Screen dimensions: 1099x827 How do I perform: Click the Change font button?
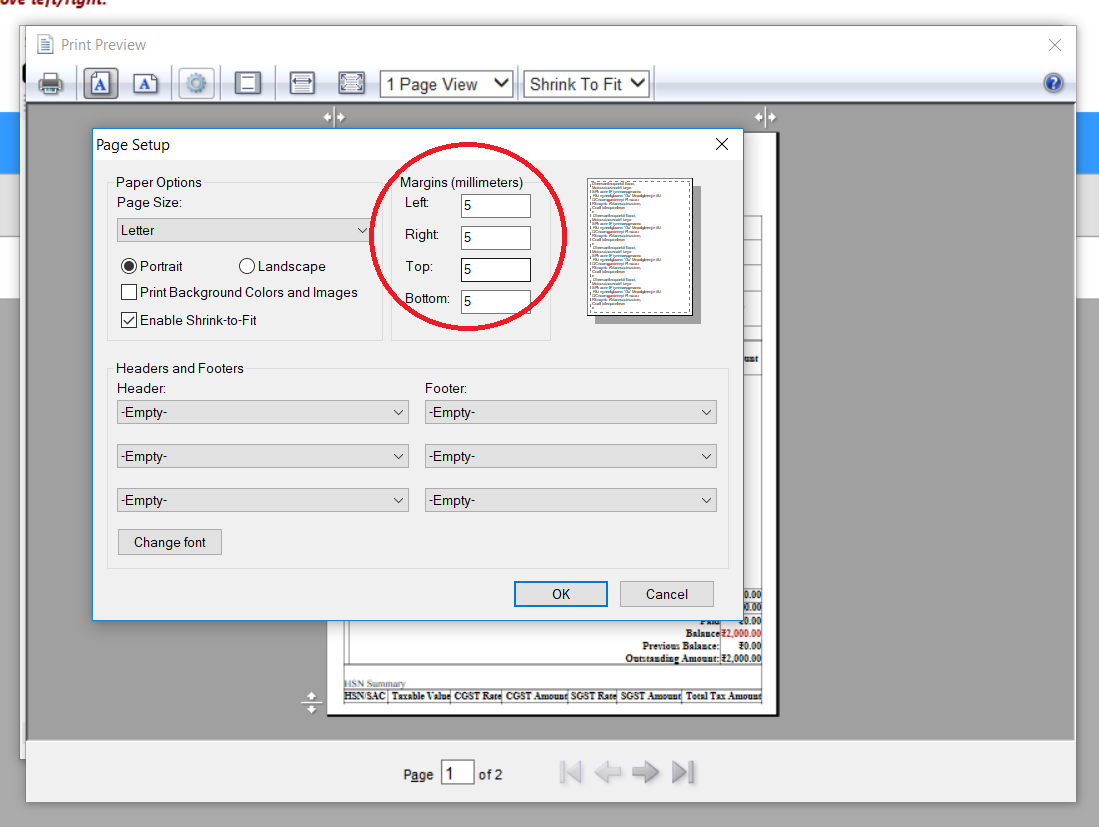click(170, 542)
